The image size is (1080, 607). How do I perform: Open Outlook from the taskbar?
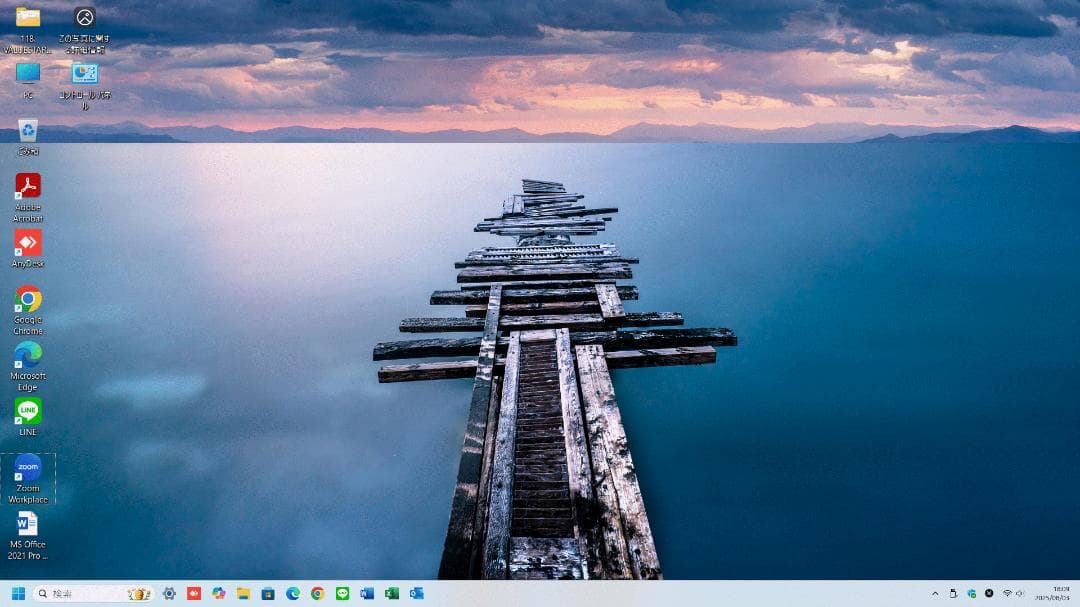pos(418,593)
